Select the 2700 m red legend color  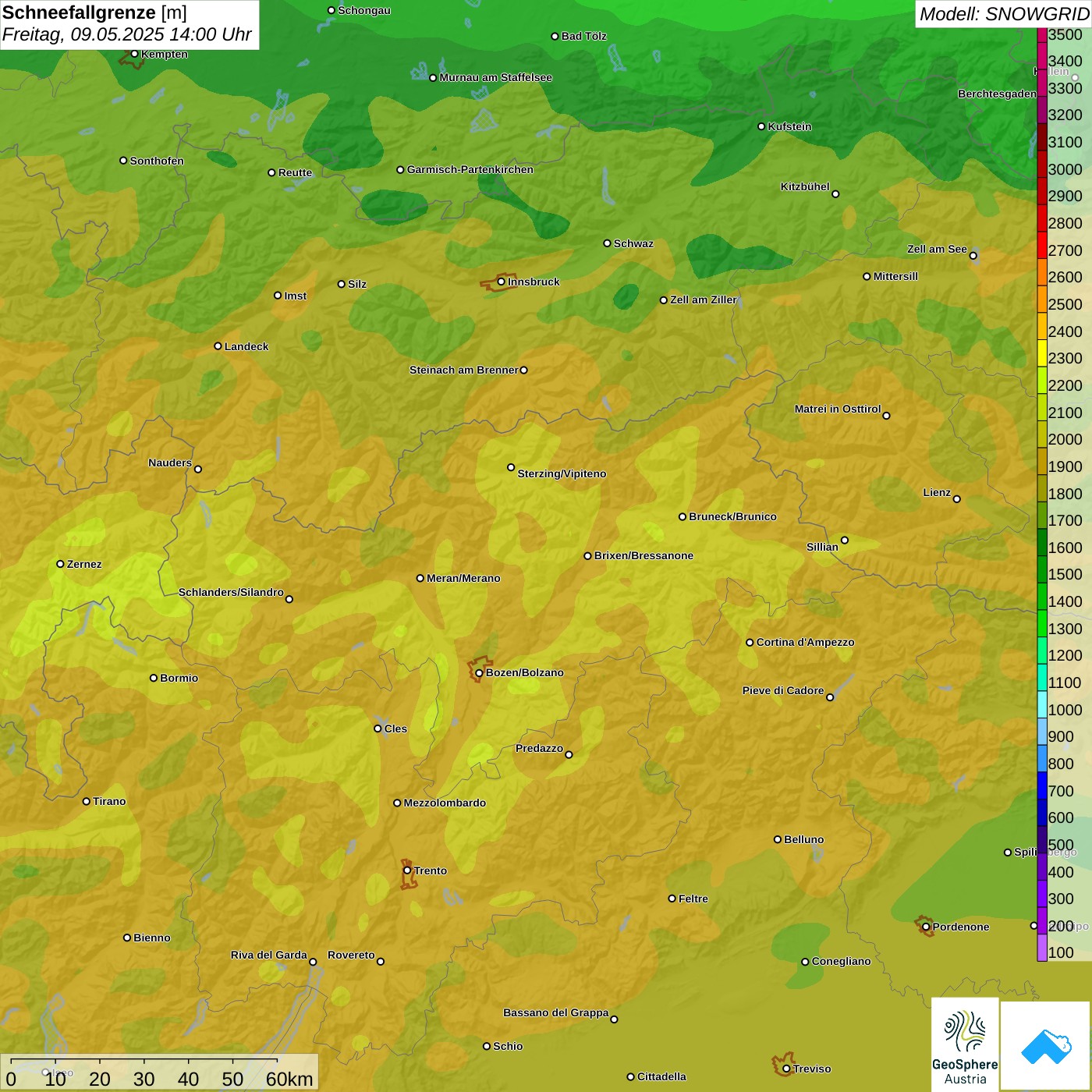coord(1042,245)
